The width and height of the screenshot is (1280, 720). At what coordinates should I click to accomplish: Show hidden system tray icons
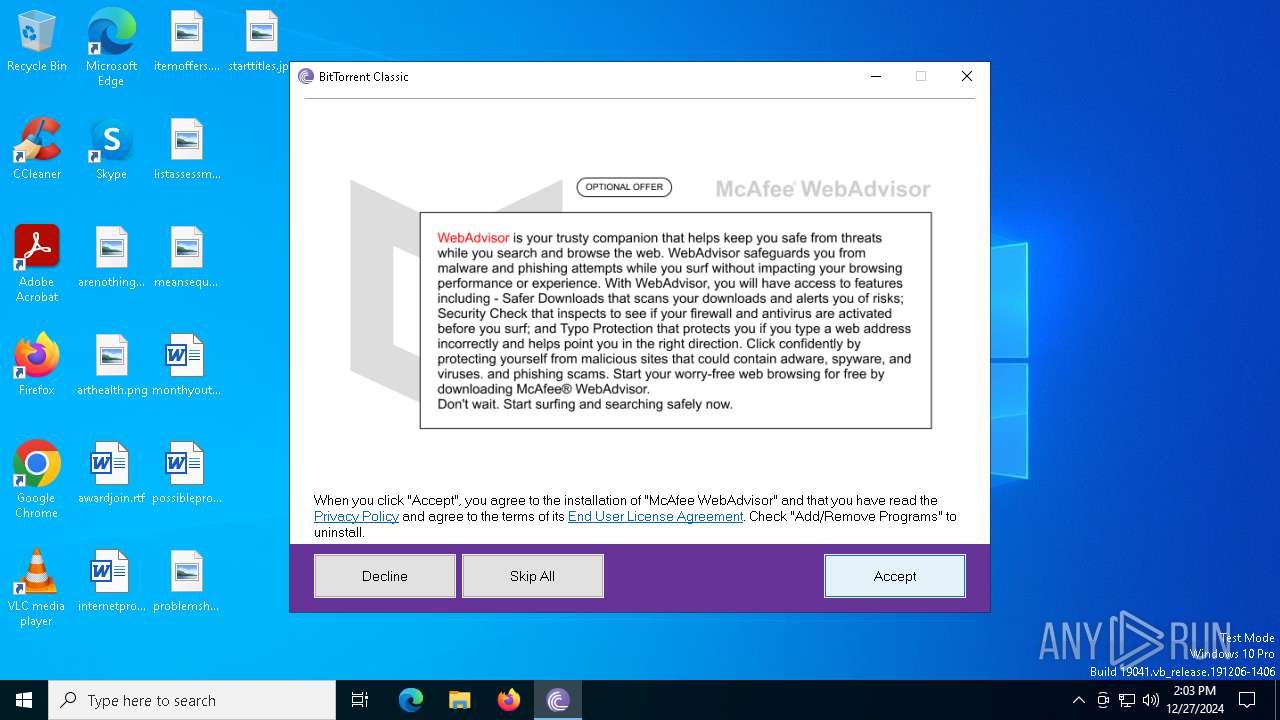coord(1078,700)
